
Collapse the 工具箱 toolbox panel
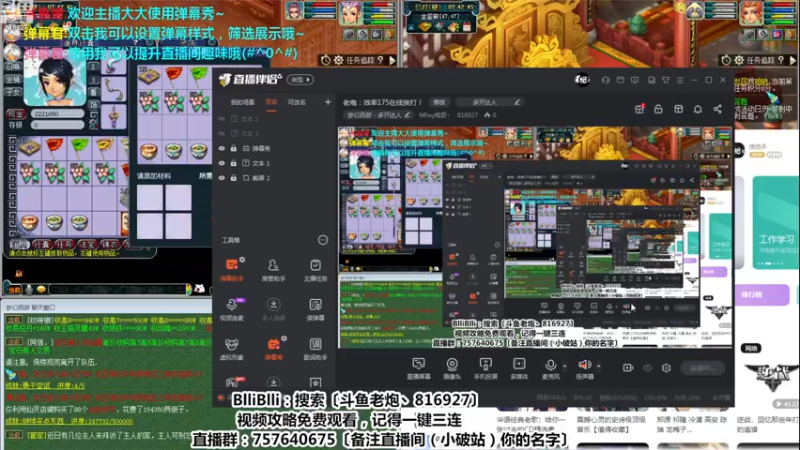click(x=323, y=240)
